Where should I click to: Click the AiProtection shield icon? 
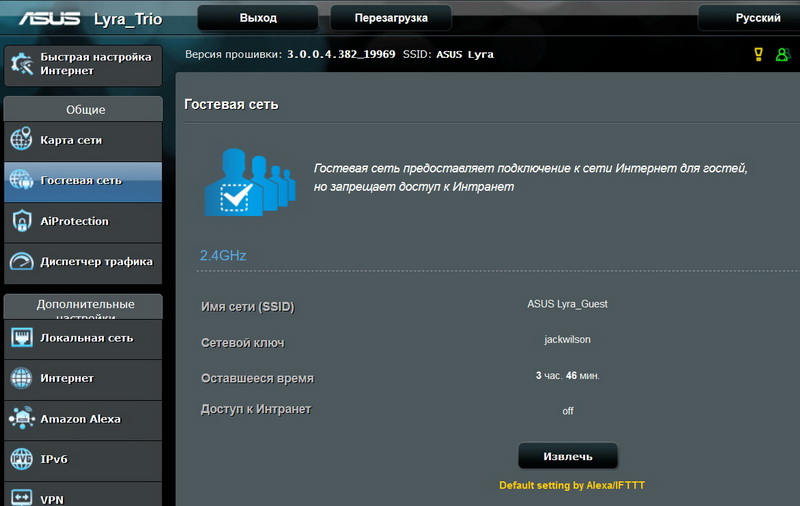tap(22, 221)
